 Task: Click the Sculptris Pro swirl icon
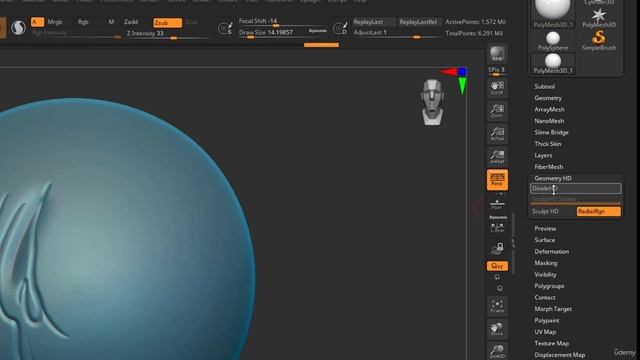18,27
